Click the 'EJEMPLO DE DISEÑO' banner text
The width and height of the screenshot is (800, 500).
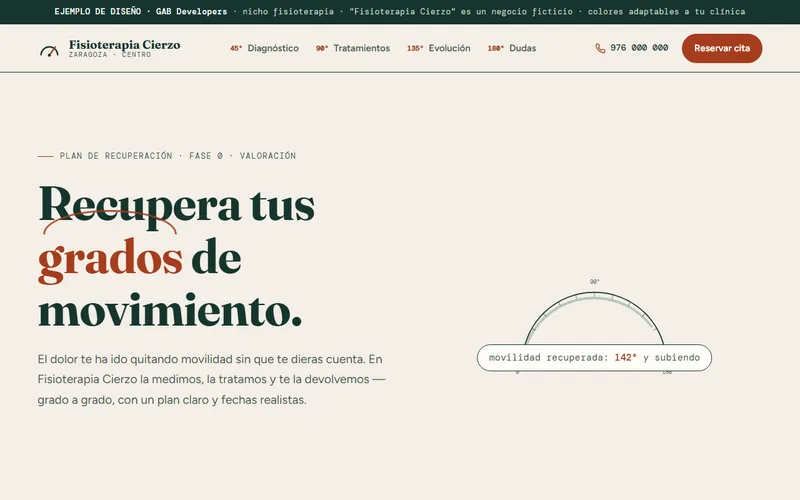pos(97,11)
